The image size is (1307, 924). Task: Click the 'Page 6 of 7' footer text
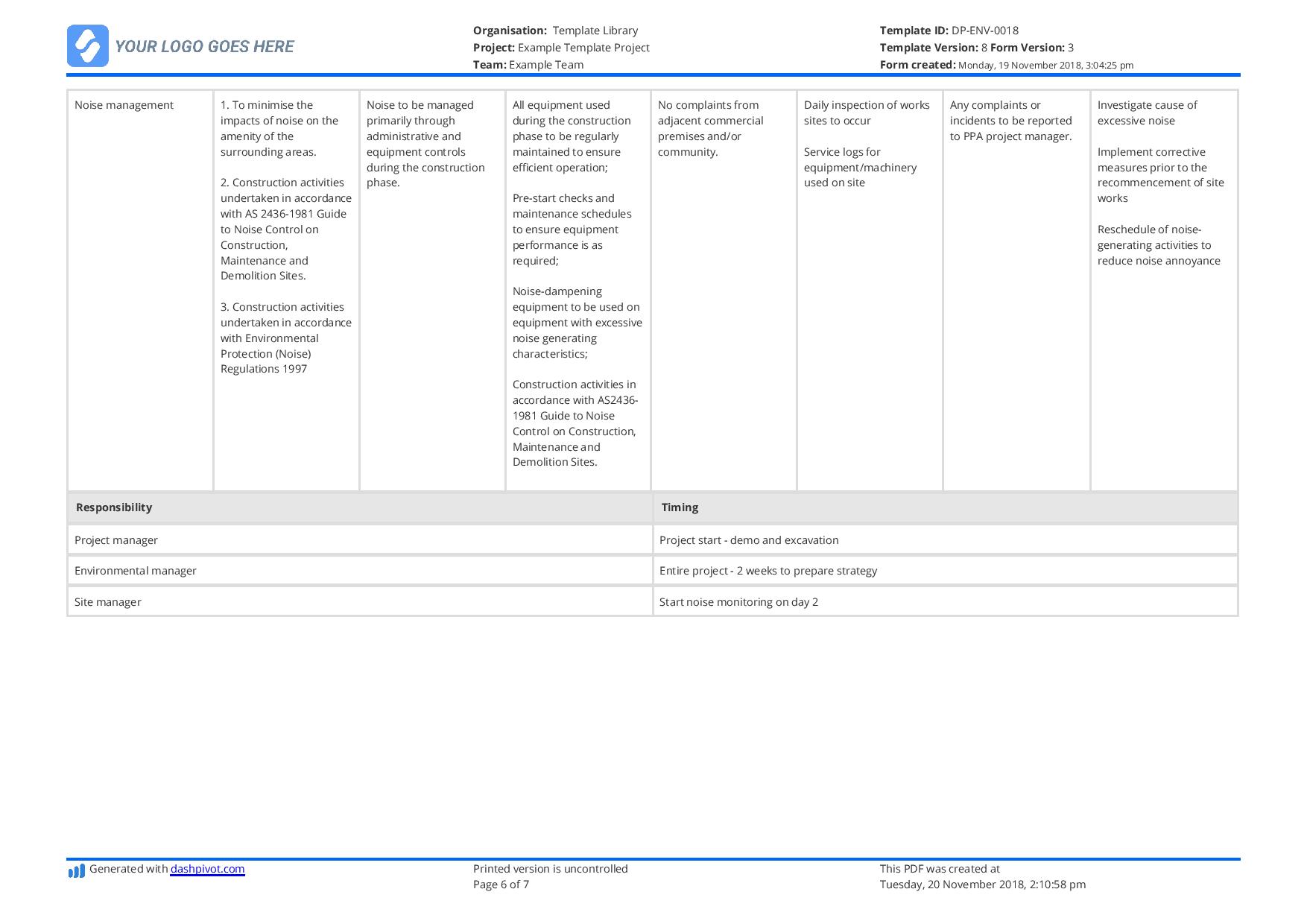[x=501, y=885]
